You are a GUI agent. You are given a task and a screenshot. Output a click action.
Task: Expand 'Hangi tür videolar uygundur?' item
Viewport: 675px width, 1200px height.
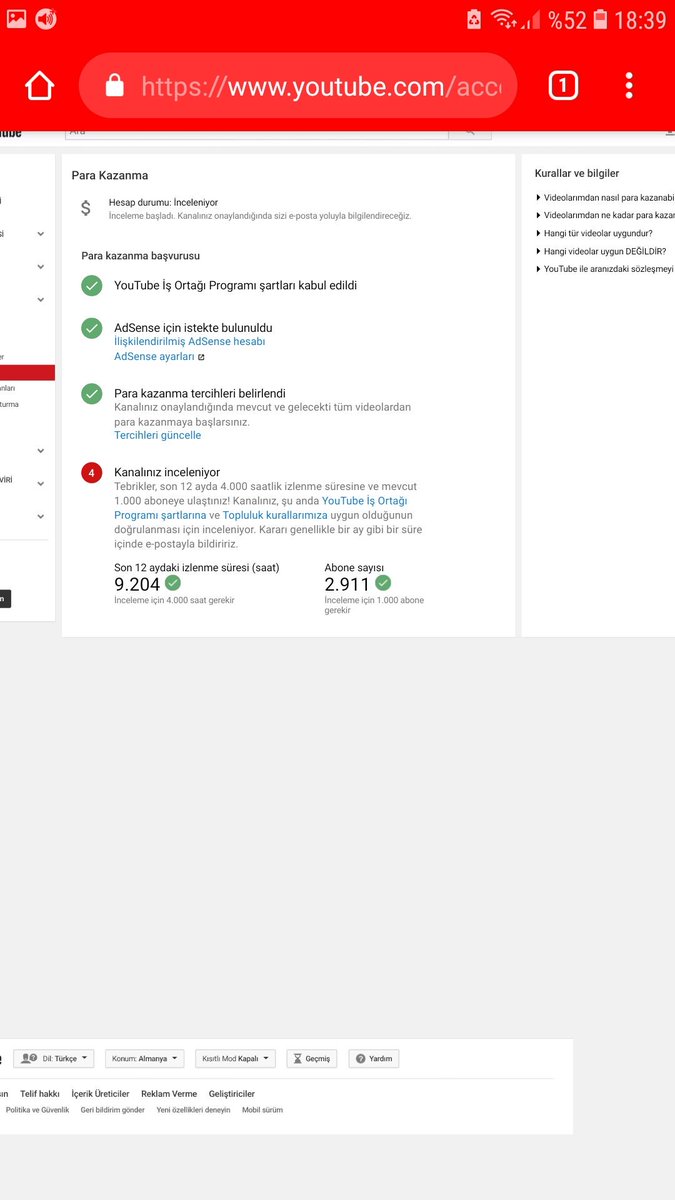click(595, 233)
